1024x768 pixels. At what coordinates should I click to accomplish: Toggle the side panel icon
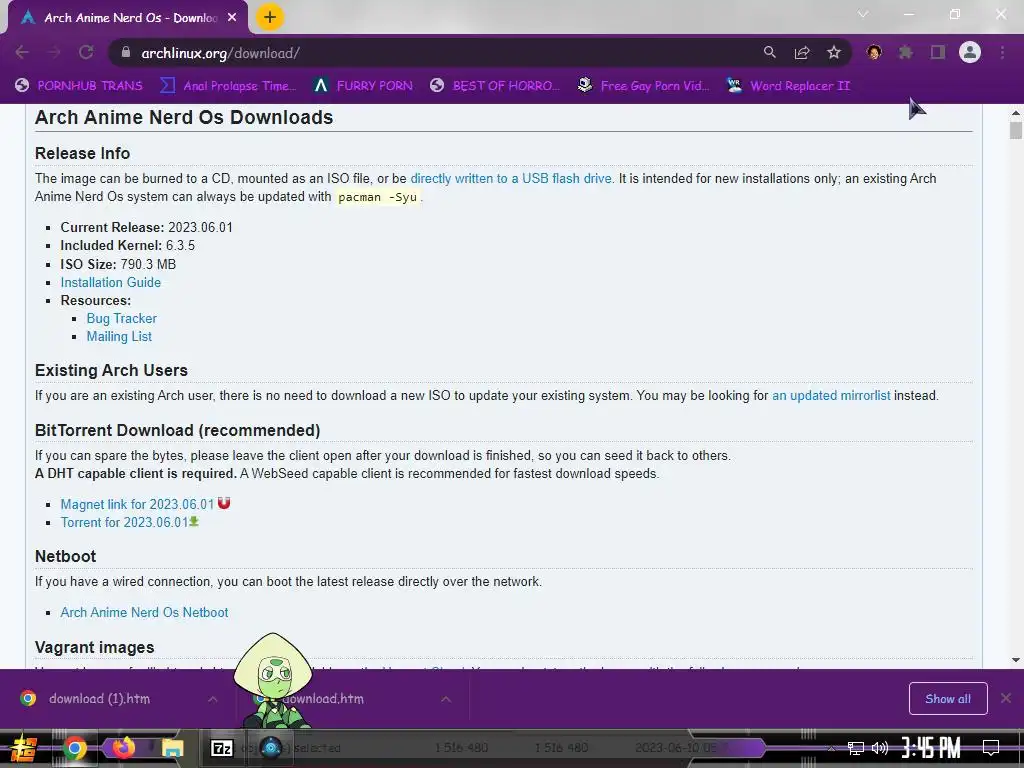click(x=938, y=52)
